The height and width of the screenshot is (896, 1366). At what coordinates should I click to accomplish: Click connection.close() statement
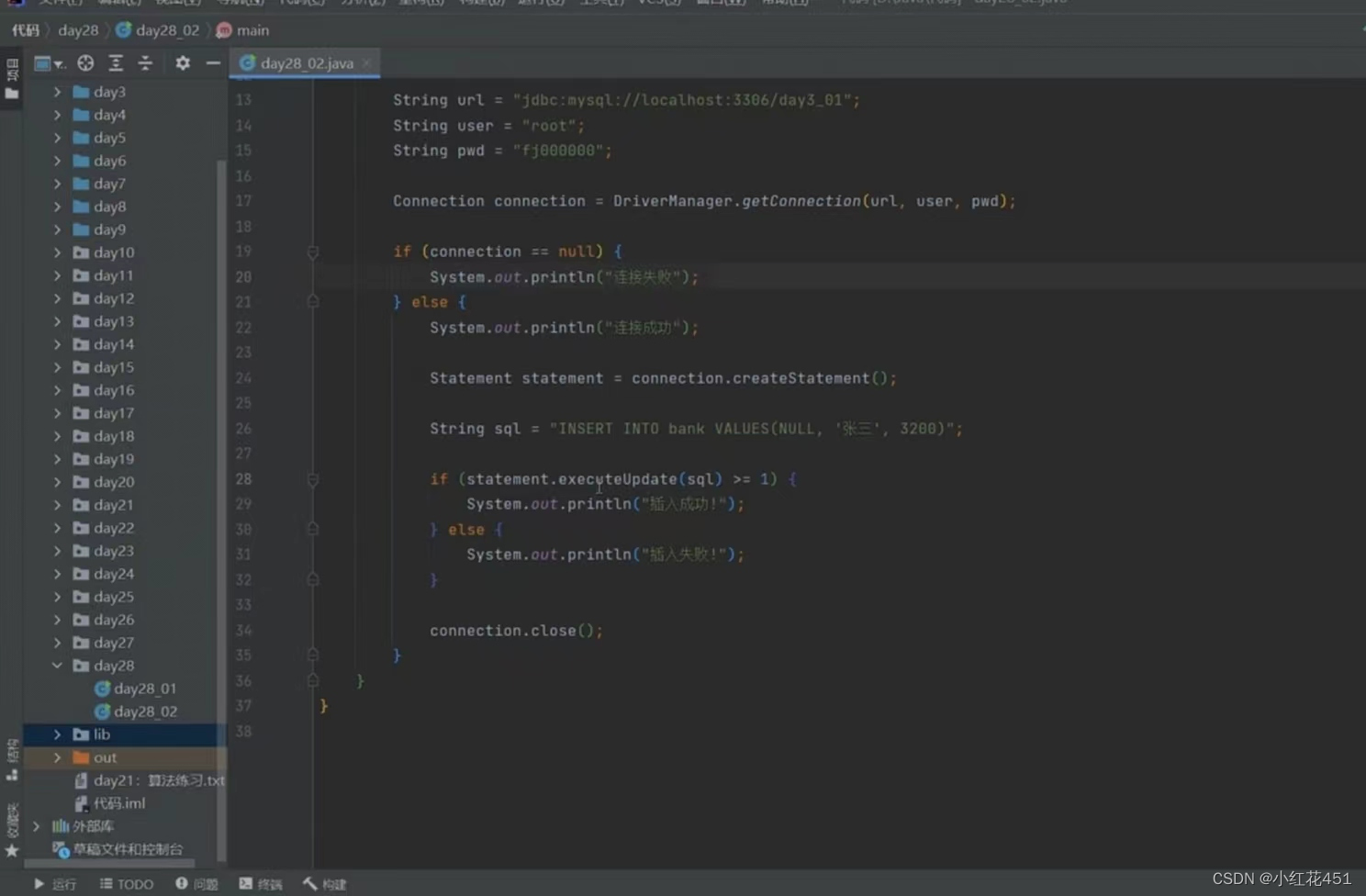[516, 631]
